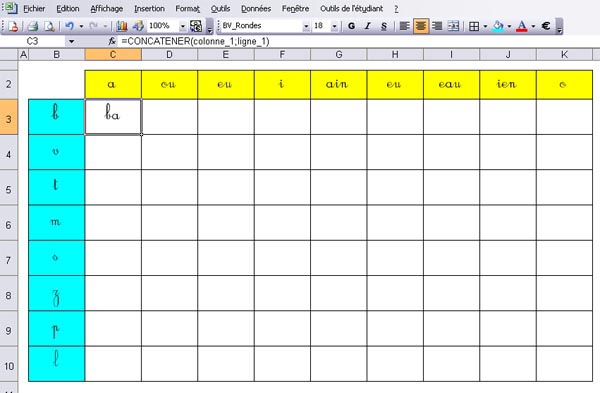Select column D header
Viewport: 600px width, 393px height.
[169, 55]
